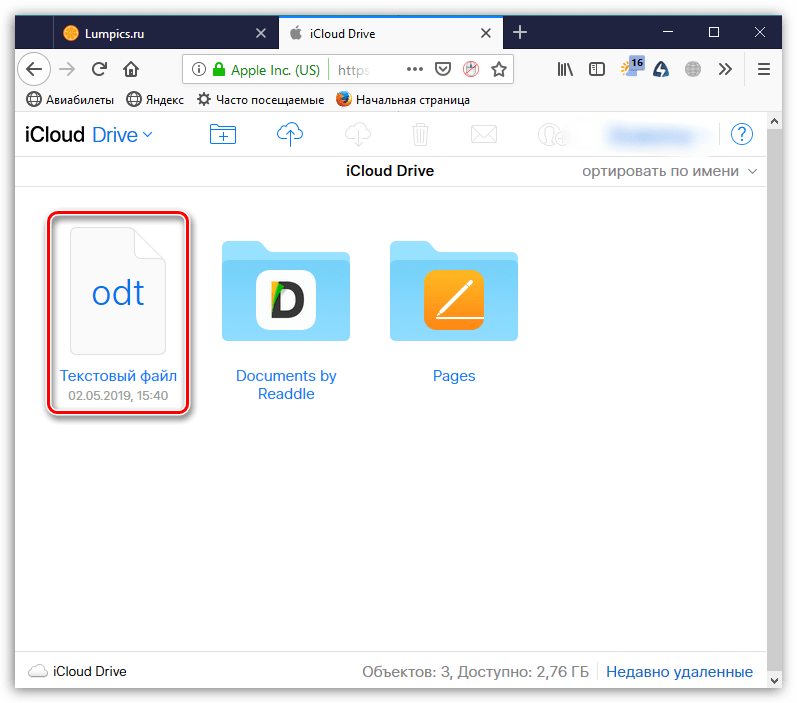This screenshot has width=797, height=703.
Task: Save page to Pocket
Action: 443,69
